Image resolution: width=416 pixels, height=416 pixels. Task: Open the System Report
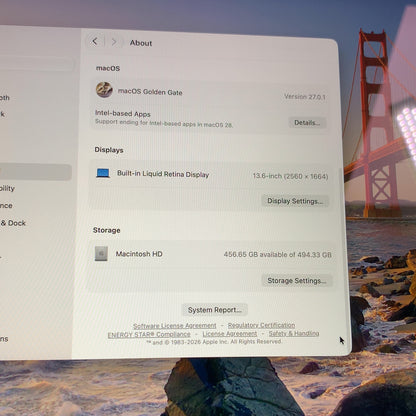pyautogui.click(x=215, y=310)
